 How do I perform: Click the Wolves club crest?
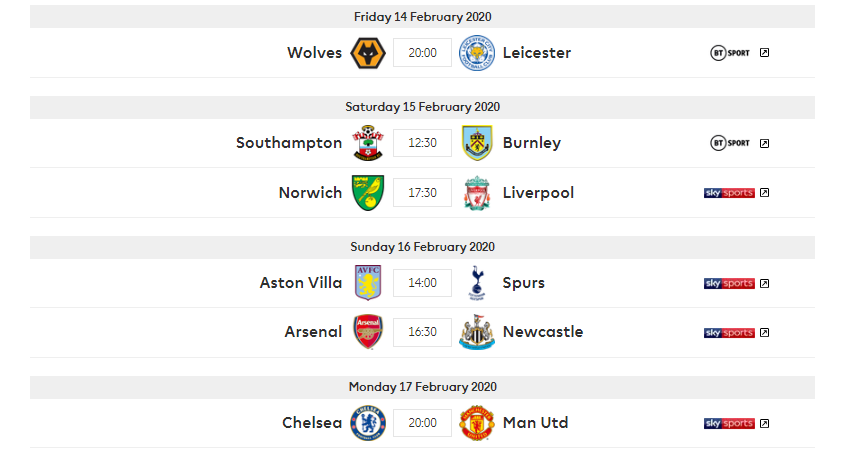pos(368,53)
